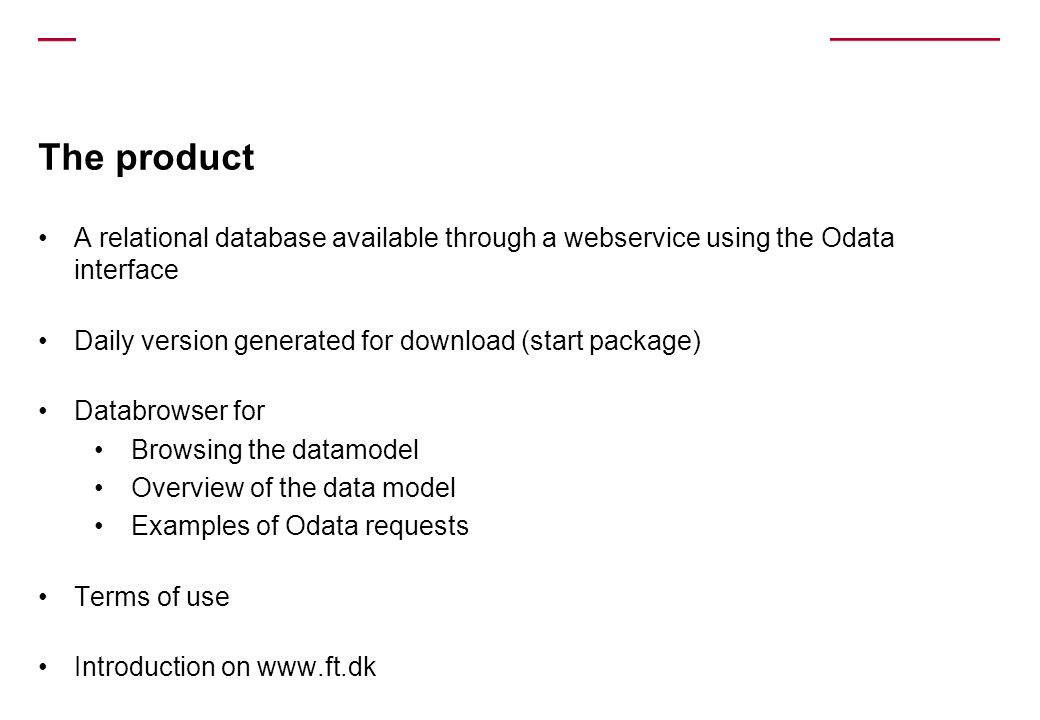The width and height of the screenshot is (1040, 720).
Task: Click "Overview of the data model" sub-bullet
Action: (x=293, y=488)
